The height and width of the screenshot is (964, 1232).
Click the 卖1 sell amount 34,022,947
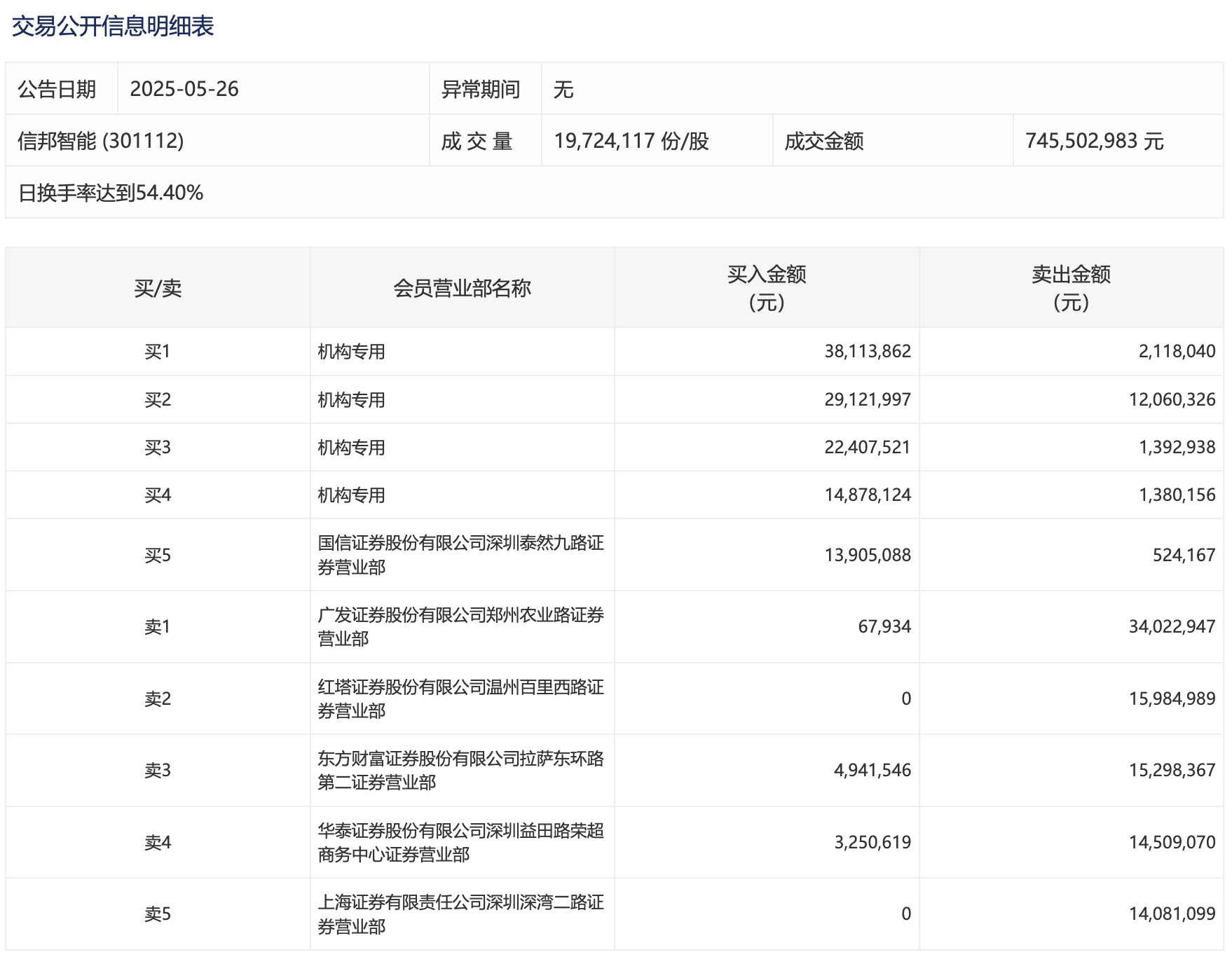click(x=1172, y=627)
